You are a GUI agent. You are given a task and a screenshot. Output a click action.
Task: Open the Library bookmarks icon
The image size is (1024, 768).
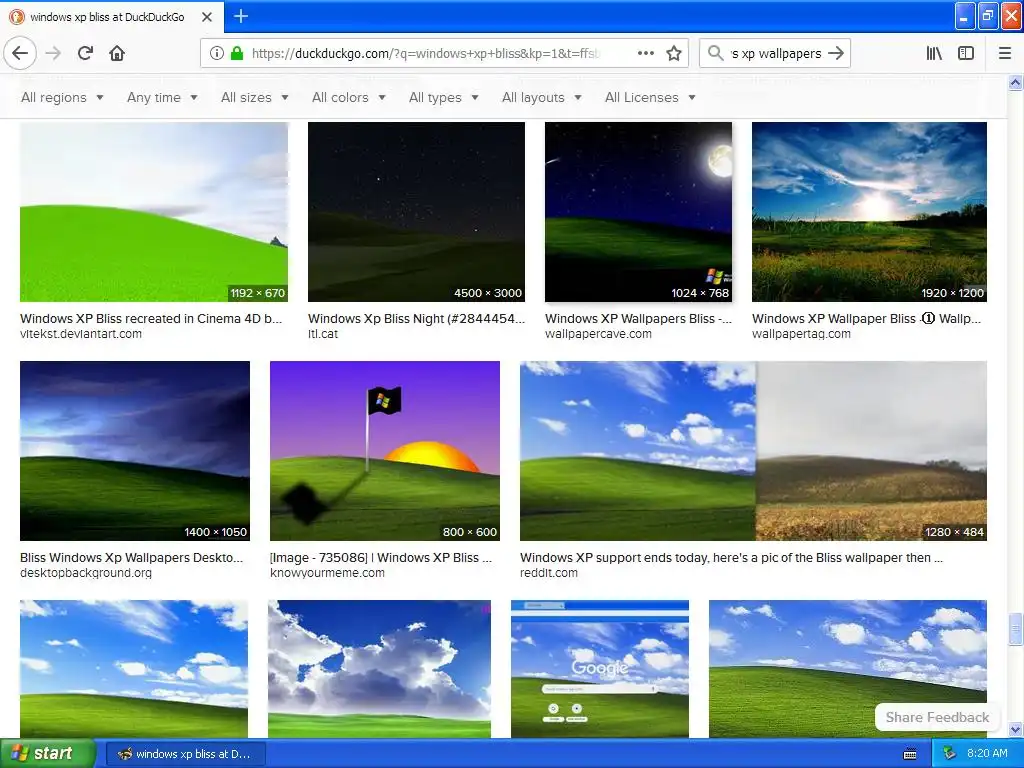(934, 54)
